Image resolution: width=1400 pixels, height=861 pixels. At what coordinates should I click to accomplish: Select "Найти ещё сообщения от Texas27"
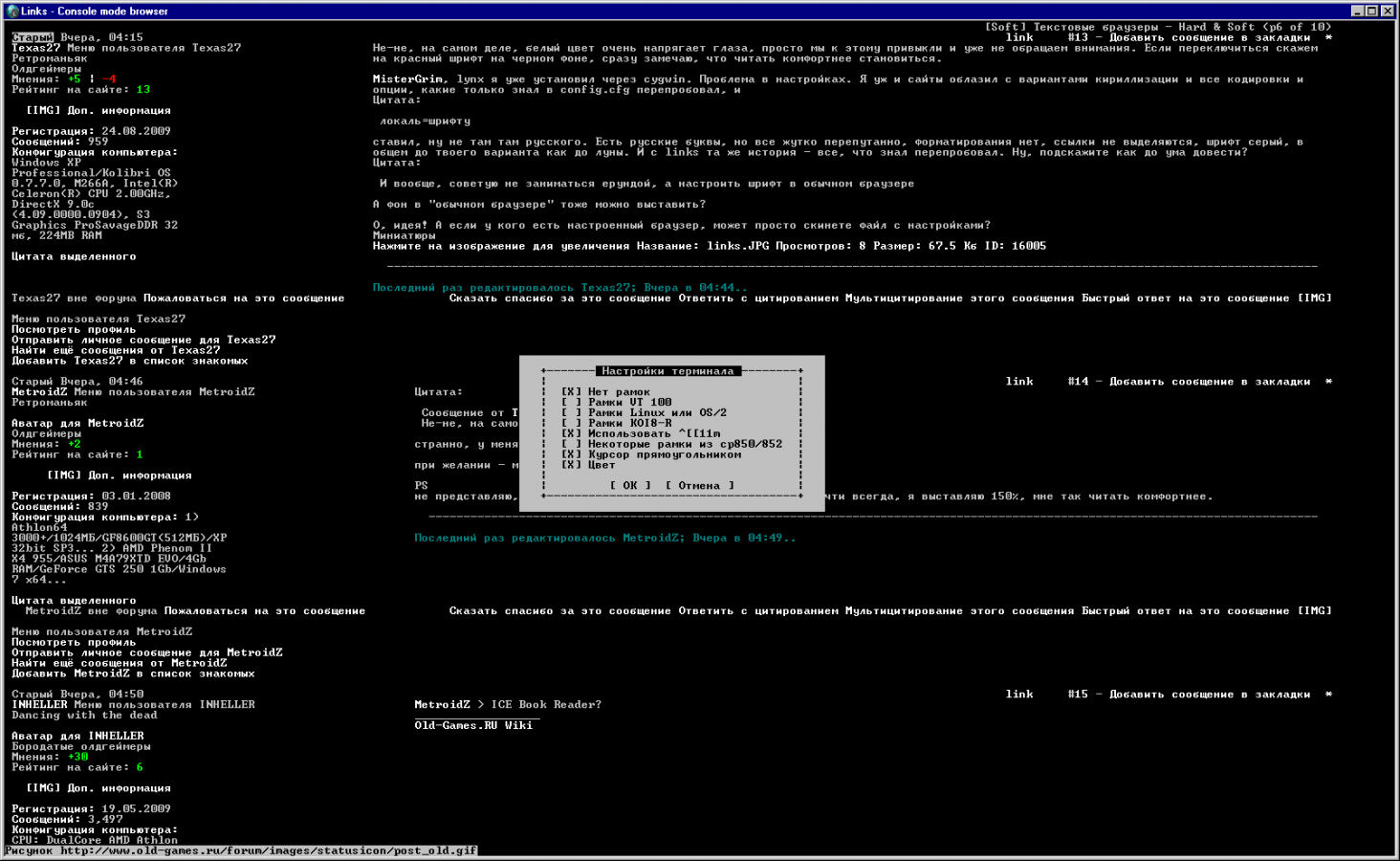[x=116, y=351]
